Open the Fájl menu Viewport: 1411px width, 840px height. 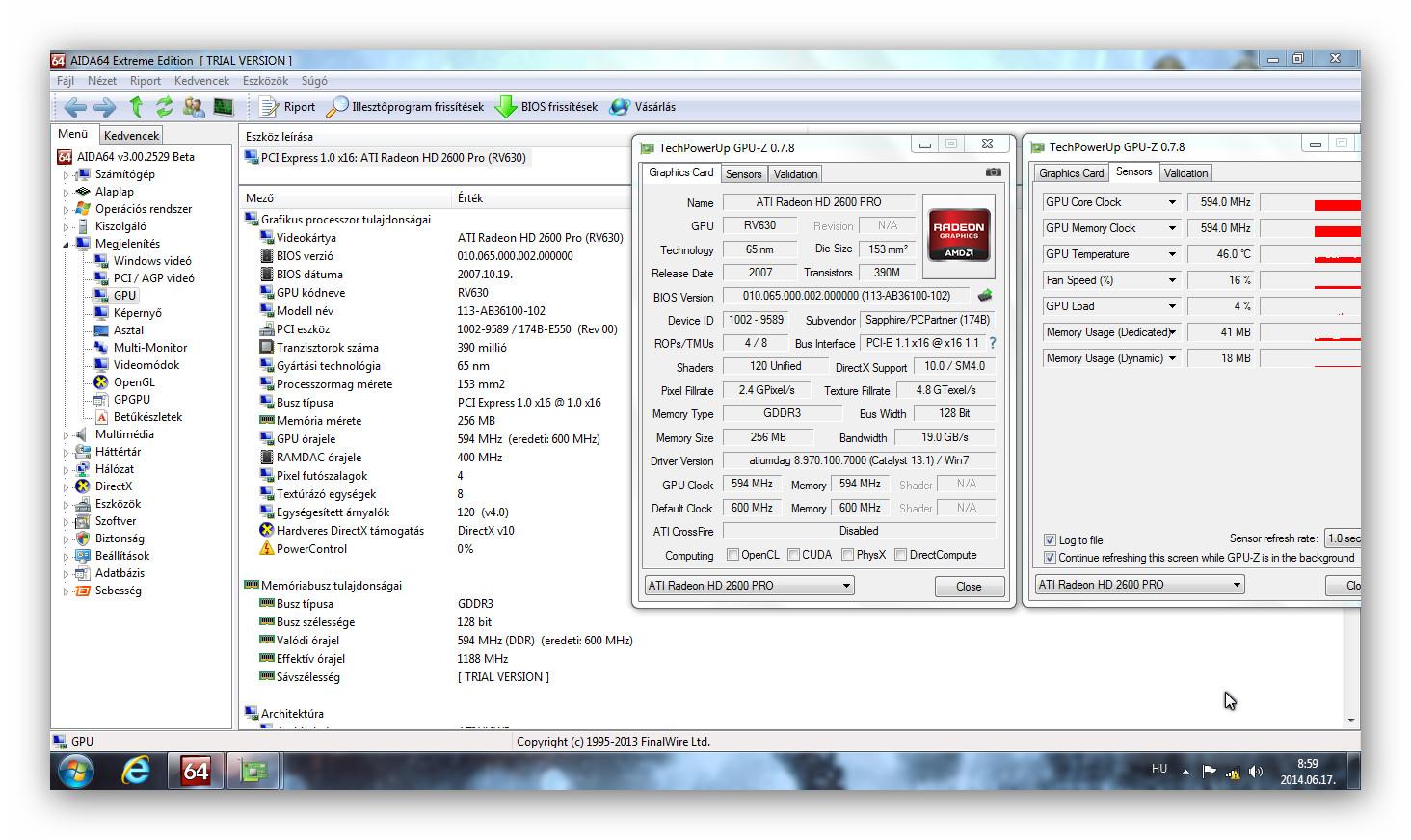66,81
